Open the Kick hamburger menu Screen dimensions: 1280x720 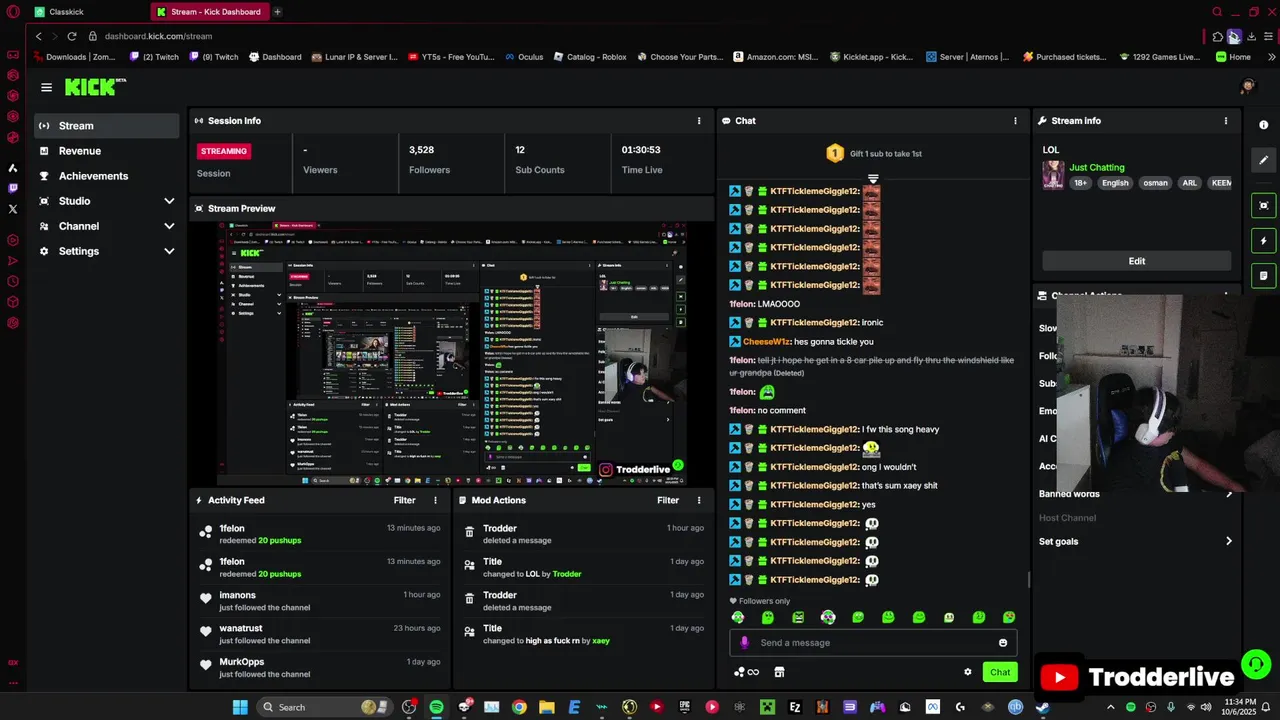(x=46, y=87)
